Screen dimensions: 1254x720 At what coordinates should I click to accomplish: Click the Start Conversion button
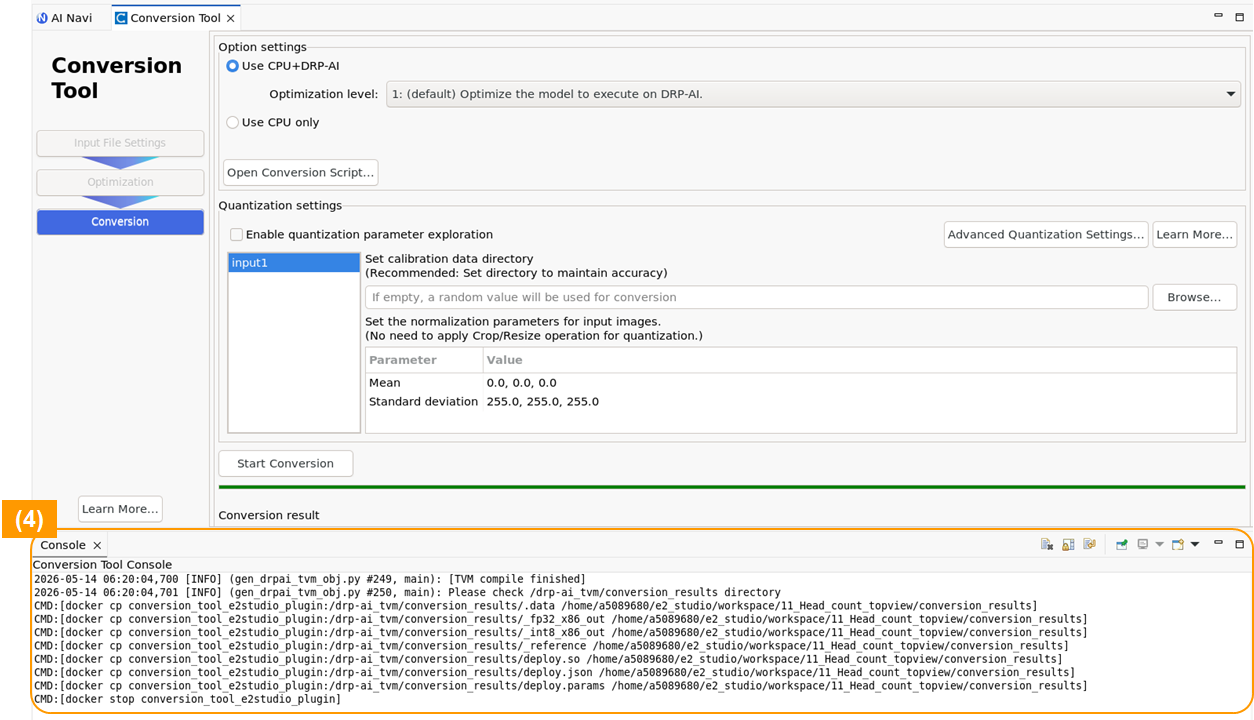pyautogui.click(x=285, y=464)
